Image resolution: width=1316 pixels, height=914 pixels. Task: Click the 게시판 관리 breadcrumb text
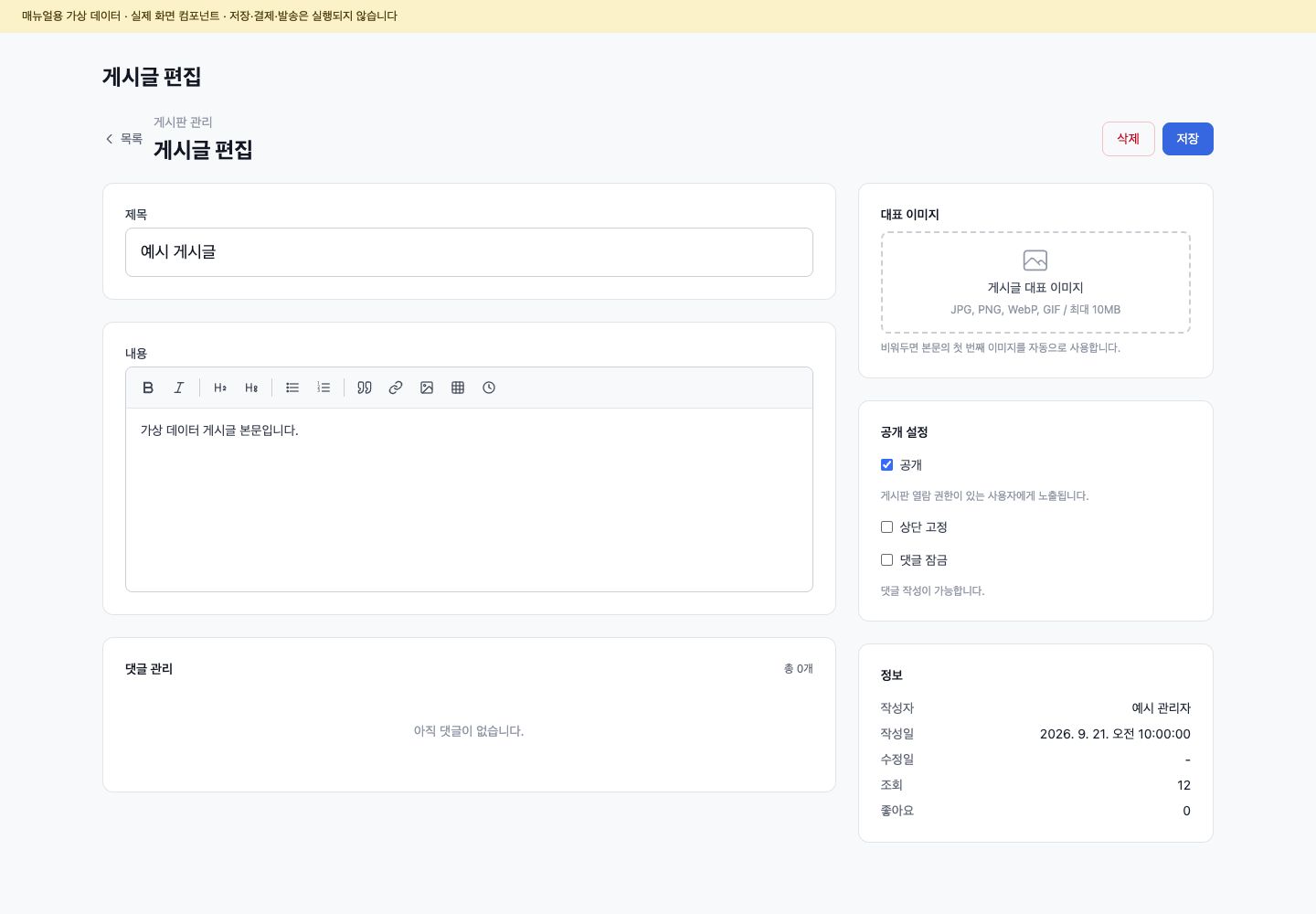coord(183,122)
